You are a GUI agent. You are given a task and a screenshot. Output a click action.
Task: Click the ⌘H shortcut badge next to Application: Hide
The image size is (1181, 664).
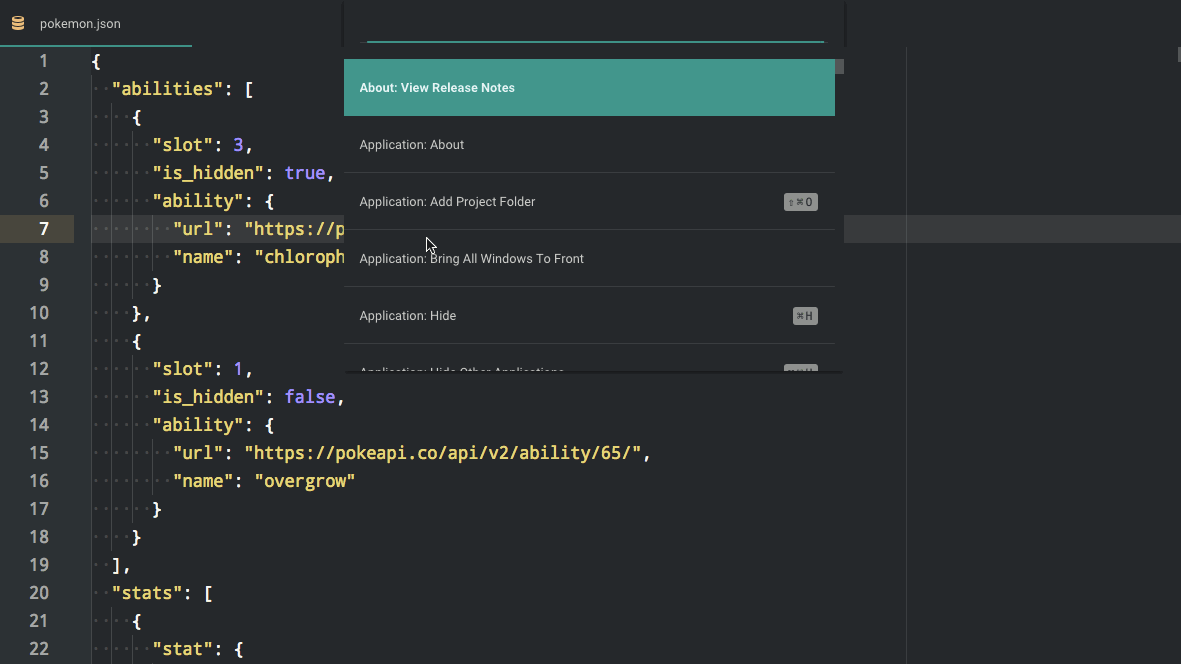[x=805, y=315]
